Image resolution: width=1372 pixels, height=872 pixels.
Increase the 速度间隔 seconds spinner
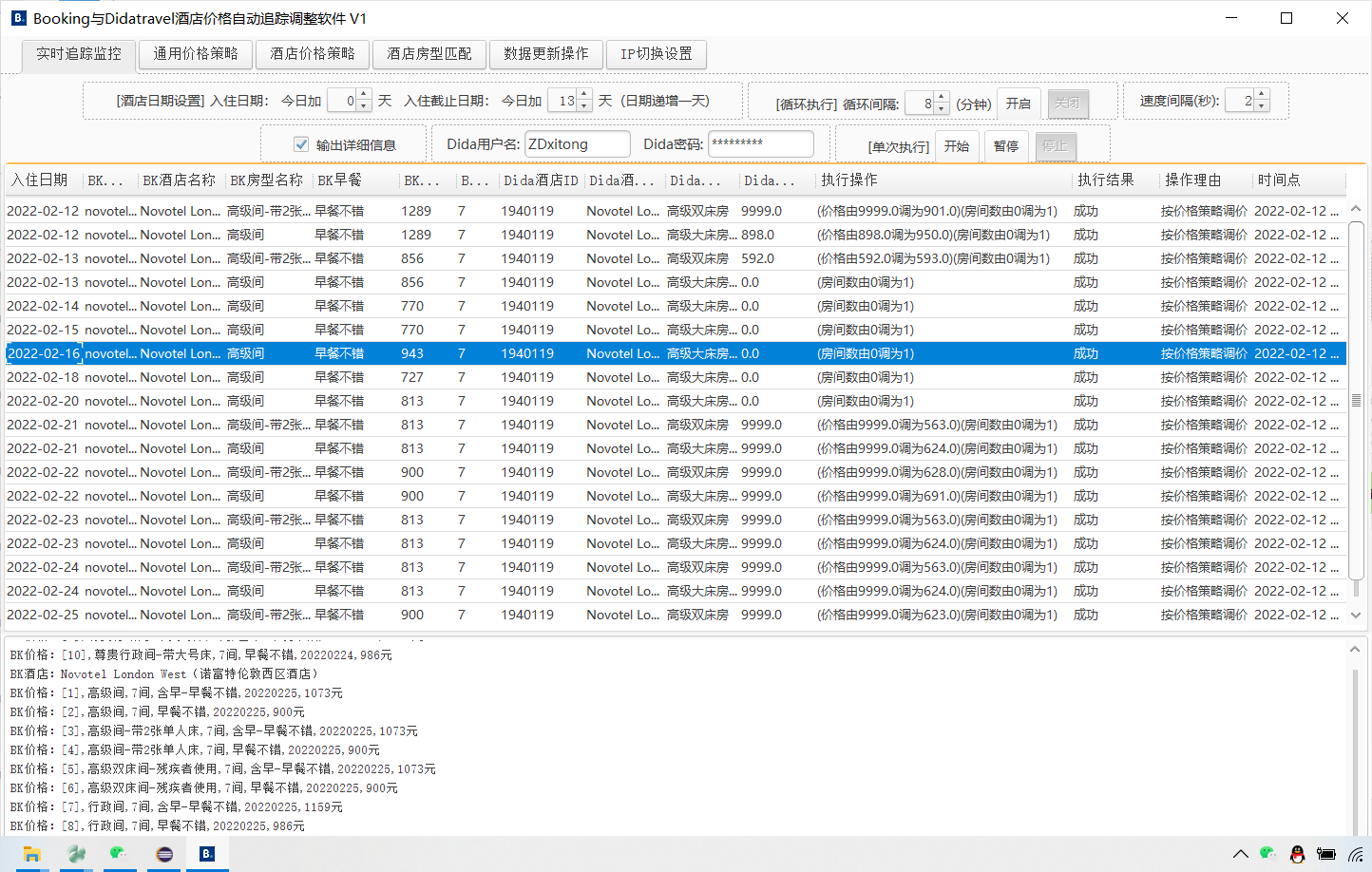tap(1262, 95)
